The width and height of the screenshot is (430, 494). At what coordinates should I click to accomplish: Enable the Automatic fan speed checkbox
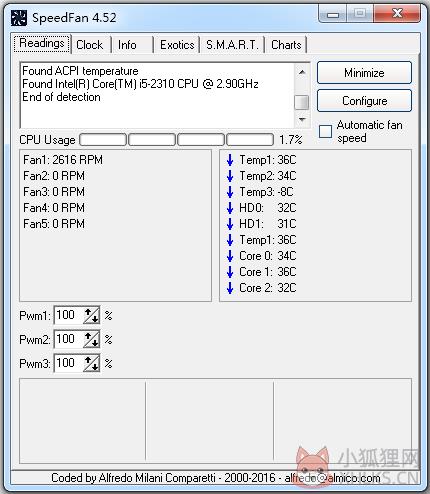pyautogui.click(x=325, y=131)
